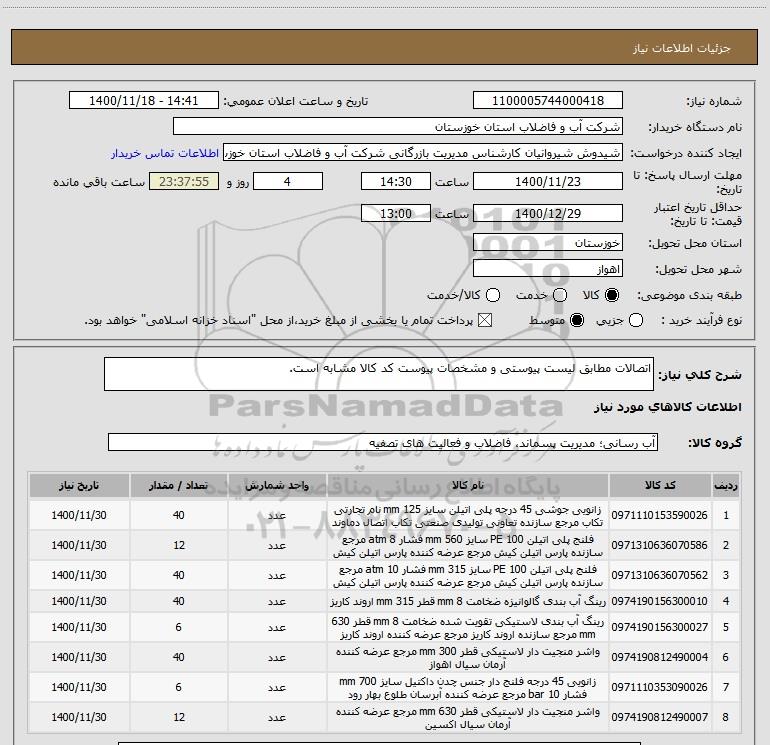The width and height of the screenshot is (770, 745).
Task: Click product code 0974190812490004
Action: click(660, 657)
